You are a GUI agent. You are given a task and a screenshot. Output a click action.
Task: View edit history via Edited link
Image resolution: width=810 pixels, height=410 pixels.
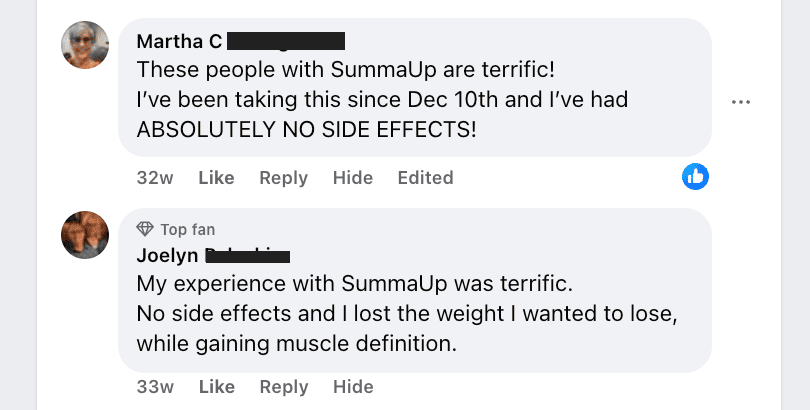pos(425,178)
